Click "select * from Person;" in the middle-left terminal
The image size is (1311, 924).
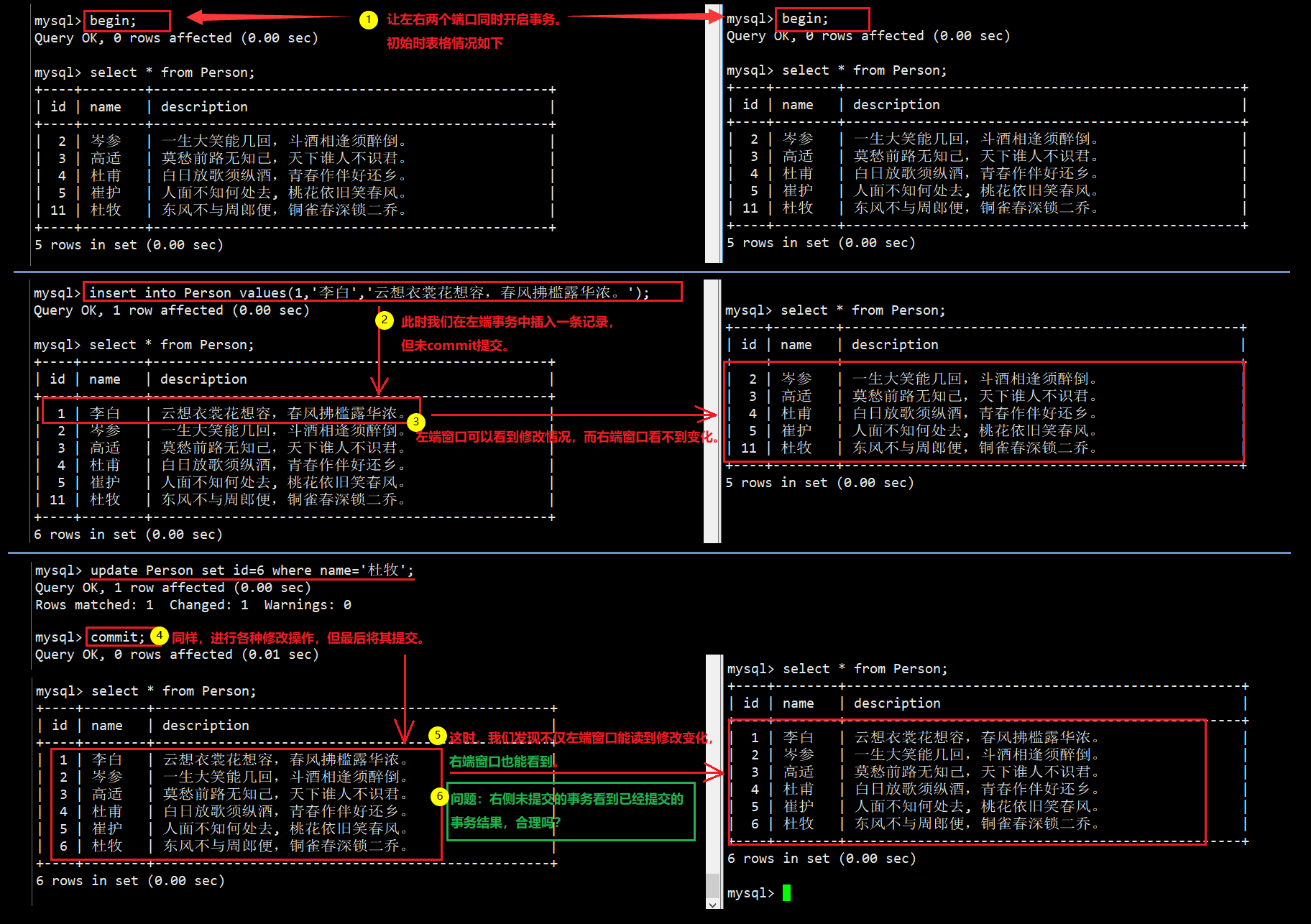[x=171, y=345]
